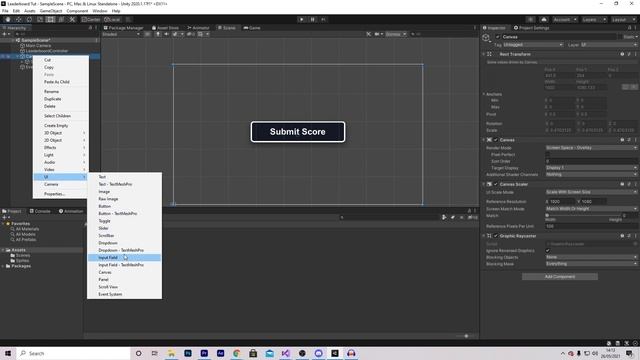640x360 pixels.
Task: Open File Explorer from the taskbar
Action: [x=171, y=353]
